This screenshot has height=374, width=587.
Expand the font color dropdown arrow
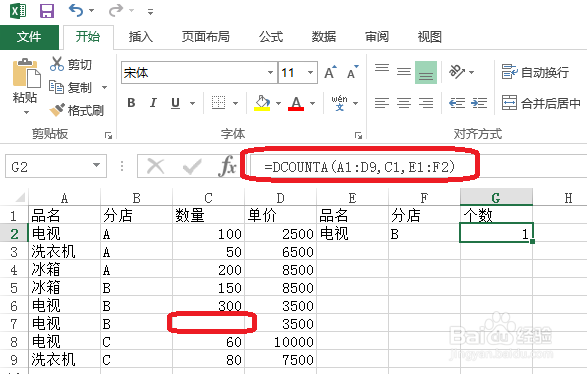click(313, 103)
